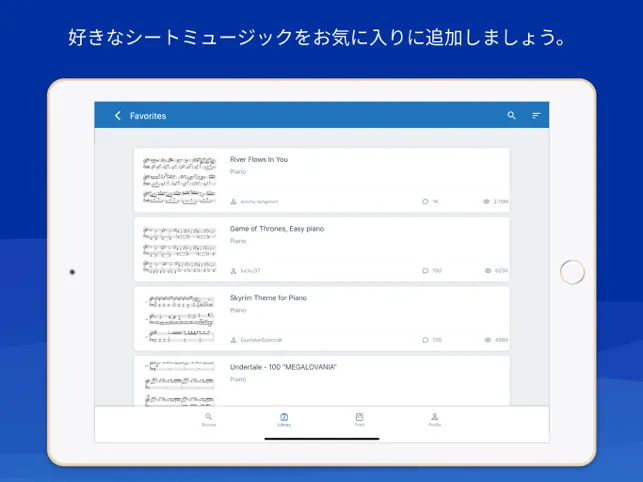The height and width of the screenshot is (482, 643).
Task: Switch to the Profile tab
Action: [434, 420]
